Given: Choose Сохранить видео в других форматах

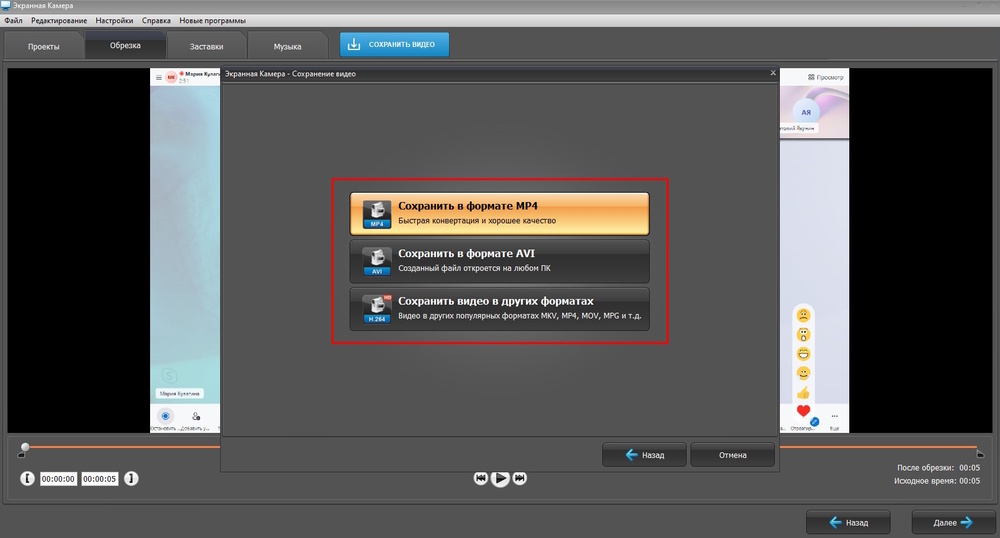Looking at the screenshot, I should [x=499, y=309].
